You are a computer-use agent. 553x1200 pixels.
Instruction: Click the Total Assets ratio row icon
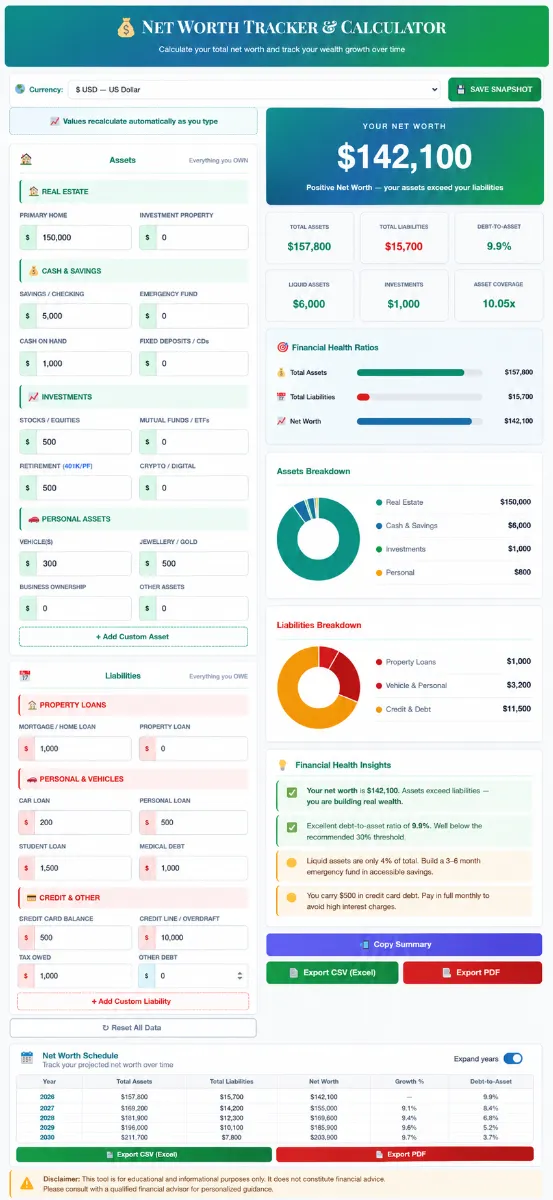(x=282, y=372)
